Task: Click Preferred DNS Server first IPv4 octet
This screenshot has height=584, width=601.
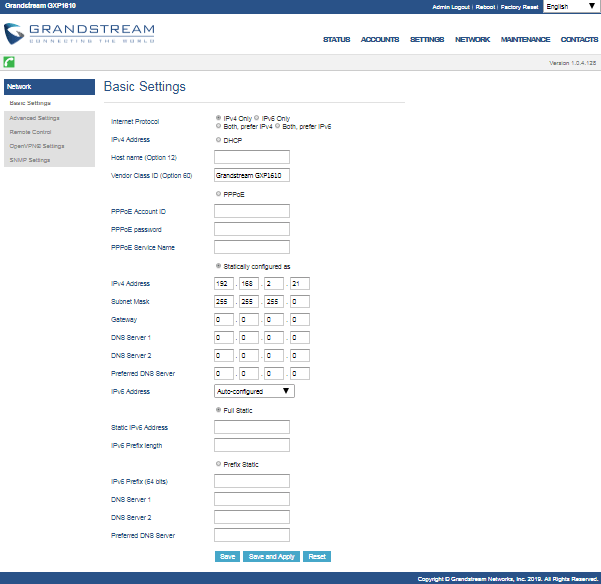Action: click(x=224, y=374)
